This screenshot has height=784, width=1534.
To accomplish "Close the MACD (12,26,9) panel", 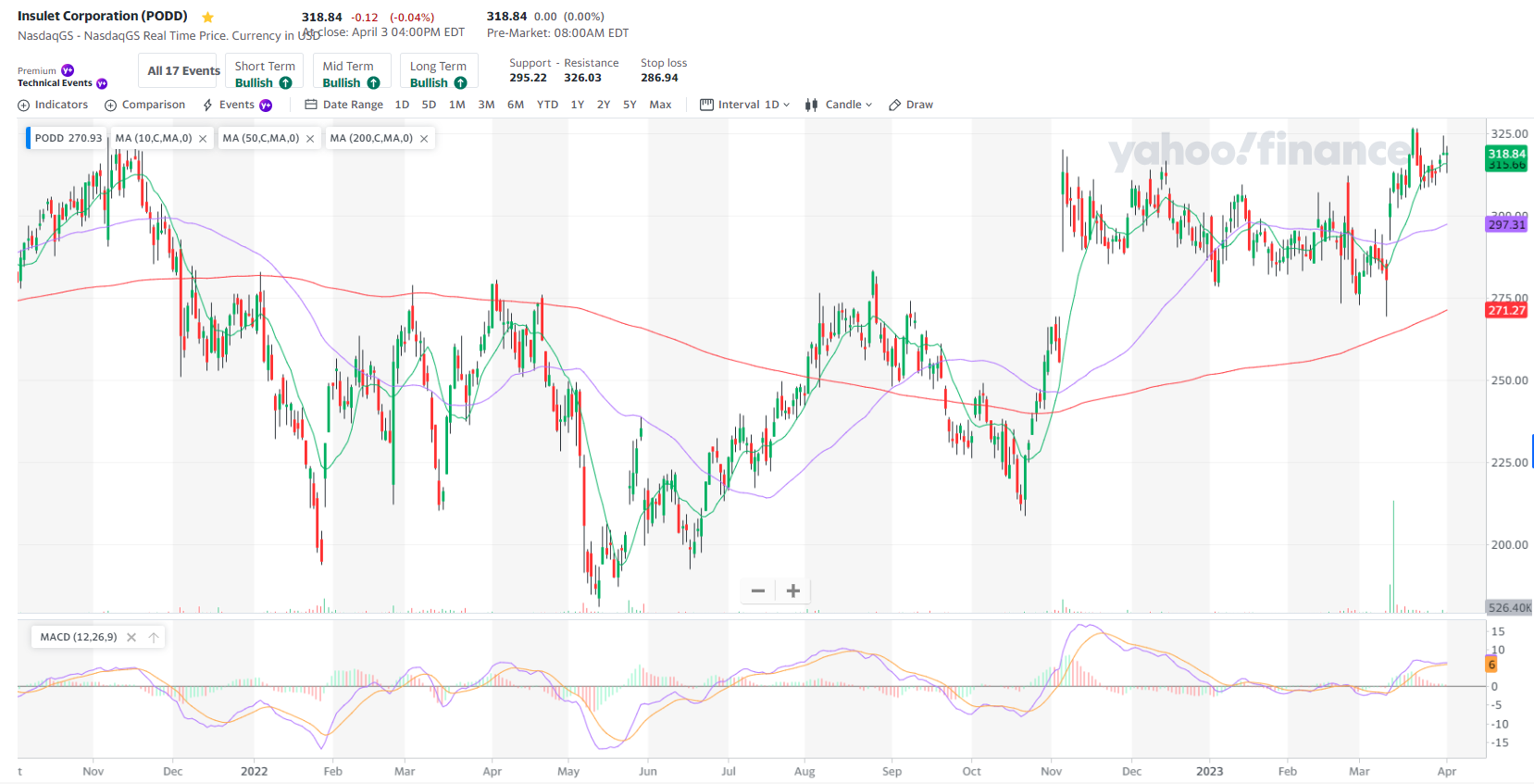I will (x=131, y=637).
